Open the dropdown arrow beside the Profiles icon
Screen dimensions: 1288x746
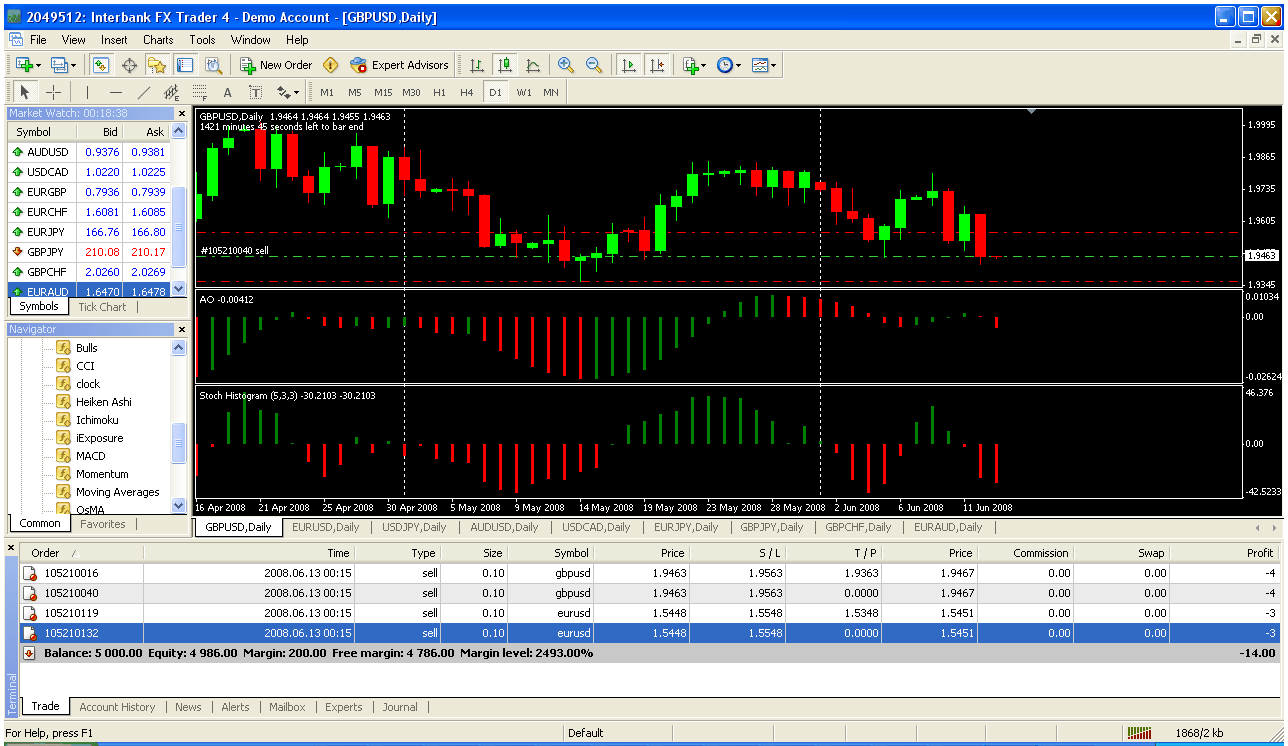pos(74,65)
